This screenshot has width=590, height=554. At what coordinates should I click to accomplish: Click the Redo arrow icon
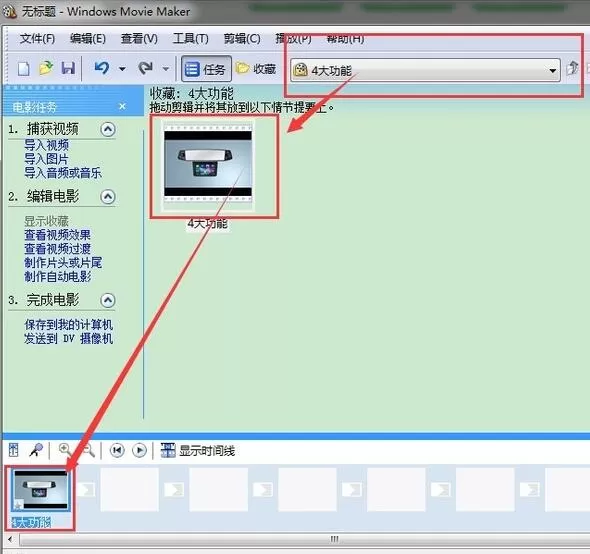pos(145,68)
